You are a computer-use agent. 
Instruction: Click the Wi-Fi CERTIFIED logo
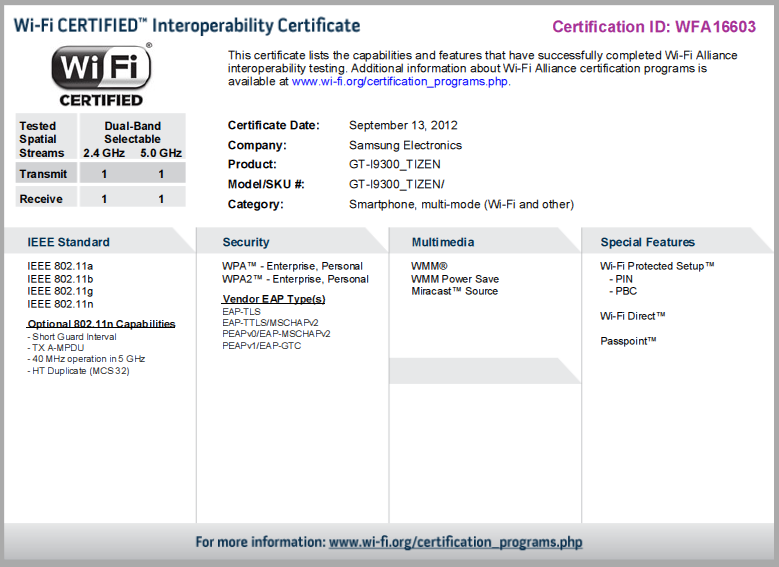coord(101,75)
